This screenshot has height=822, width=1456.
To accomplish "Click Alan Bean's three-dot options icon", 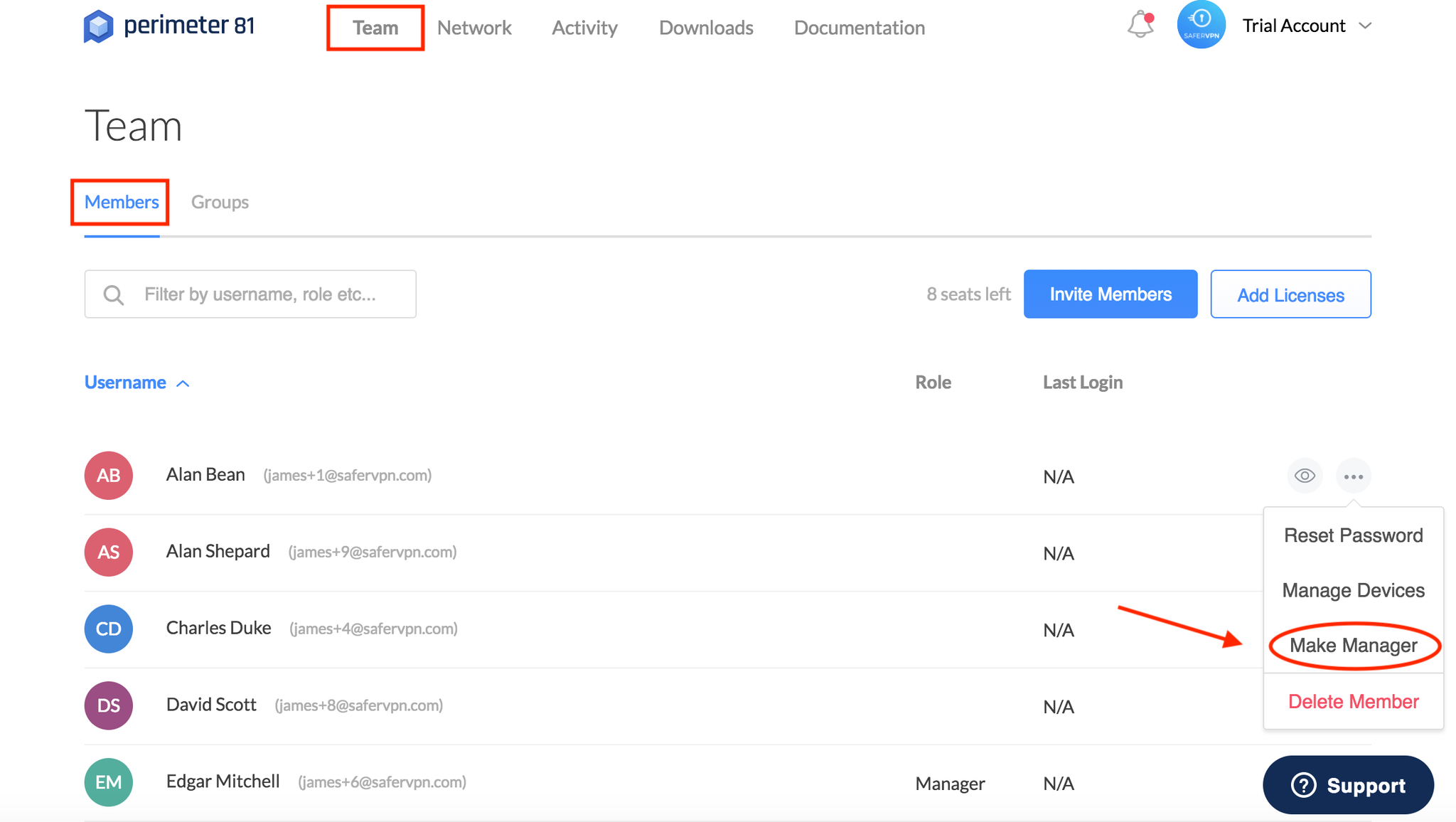I will tap(1353, 476).
